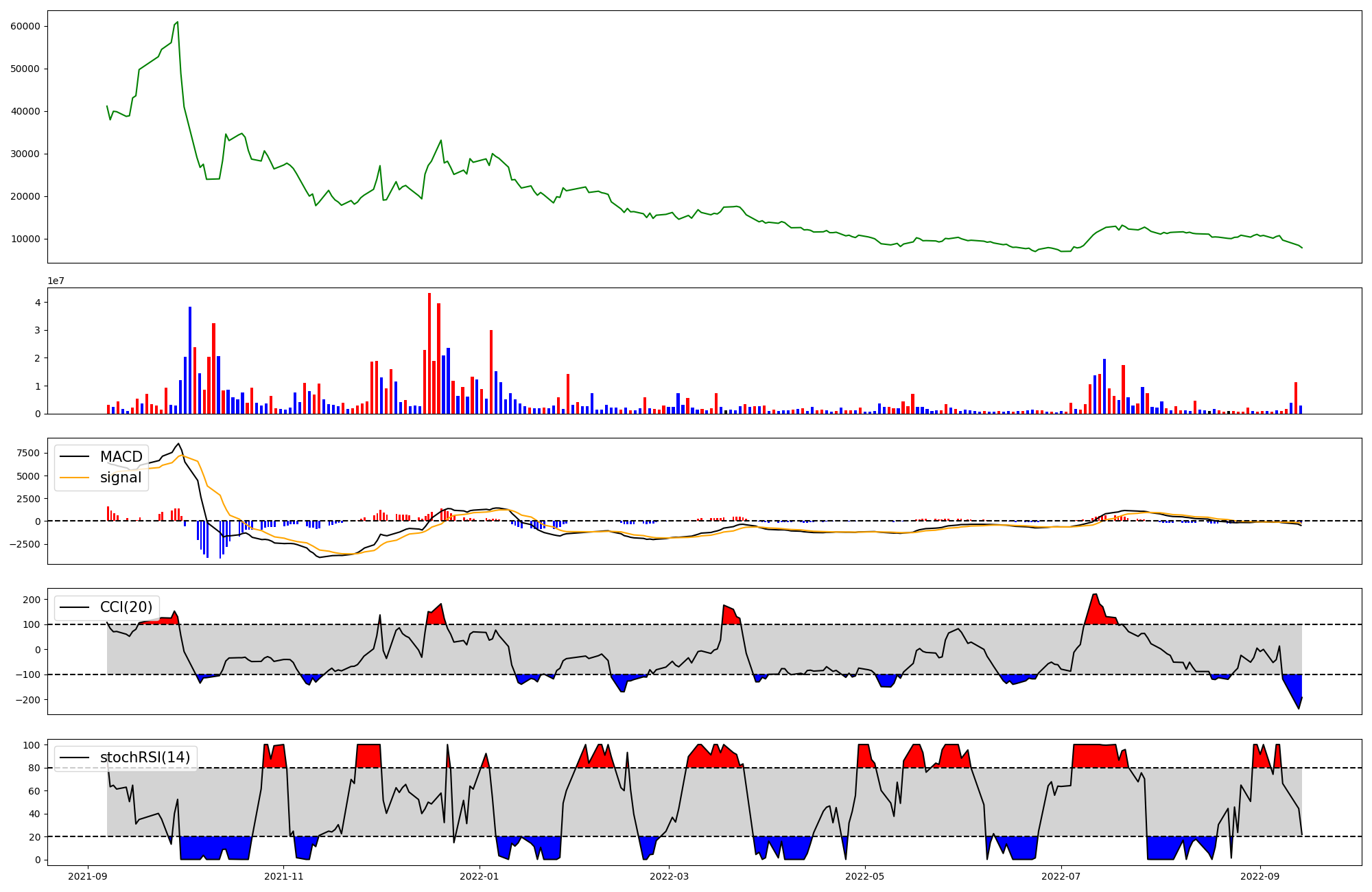This screenshot has width=1372, height=892.
Task: Click the 2022-03 x-axis date label
Action: pos(669,876)
